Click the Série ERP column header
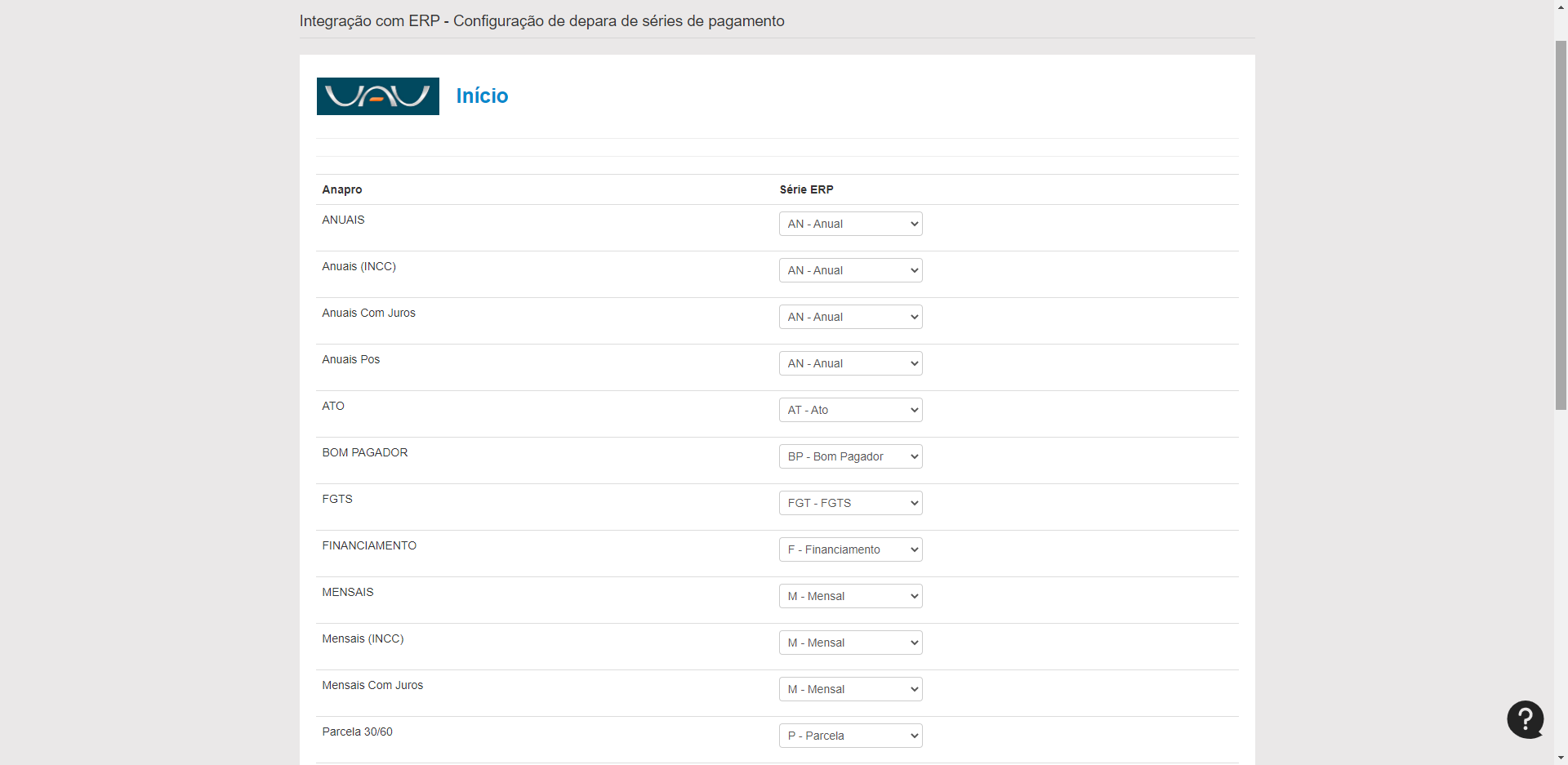This screenshot has height=765, width=1568. point(806,189)
